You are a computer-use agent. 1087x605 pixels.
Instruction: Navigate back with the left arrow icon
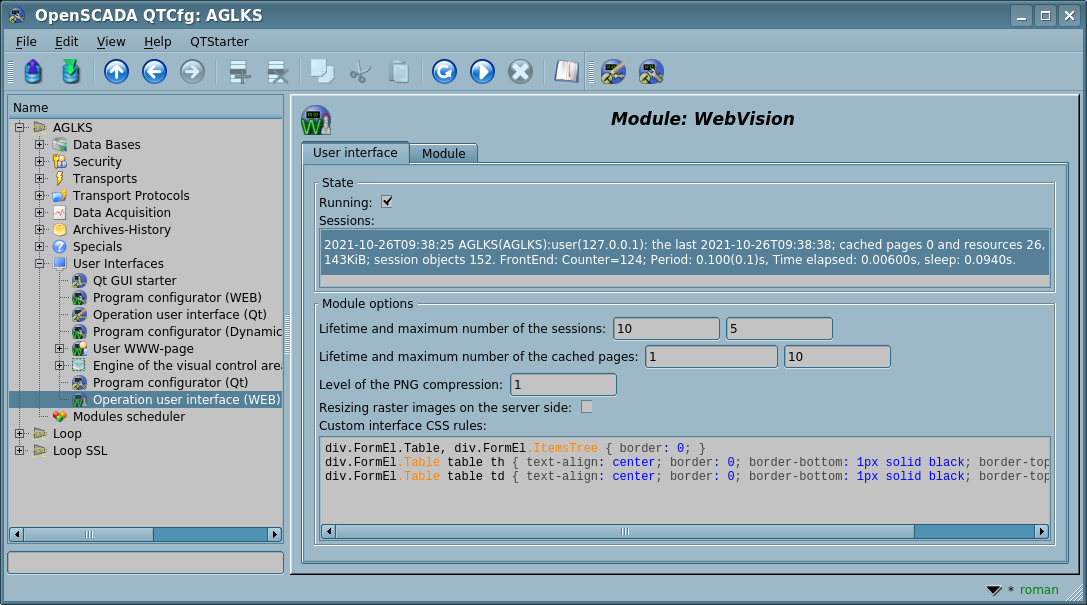pos(154,72)
